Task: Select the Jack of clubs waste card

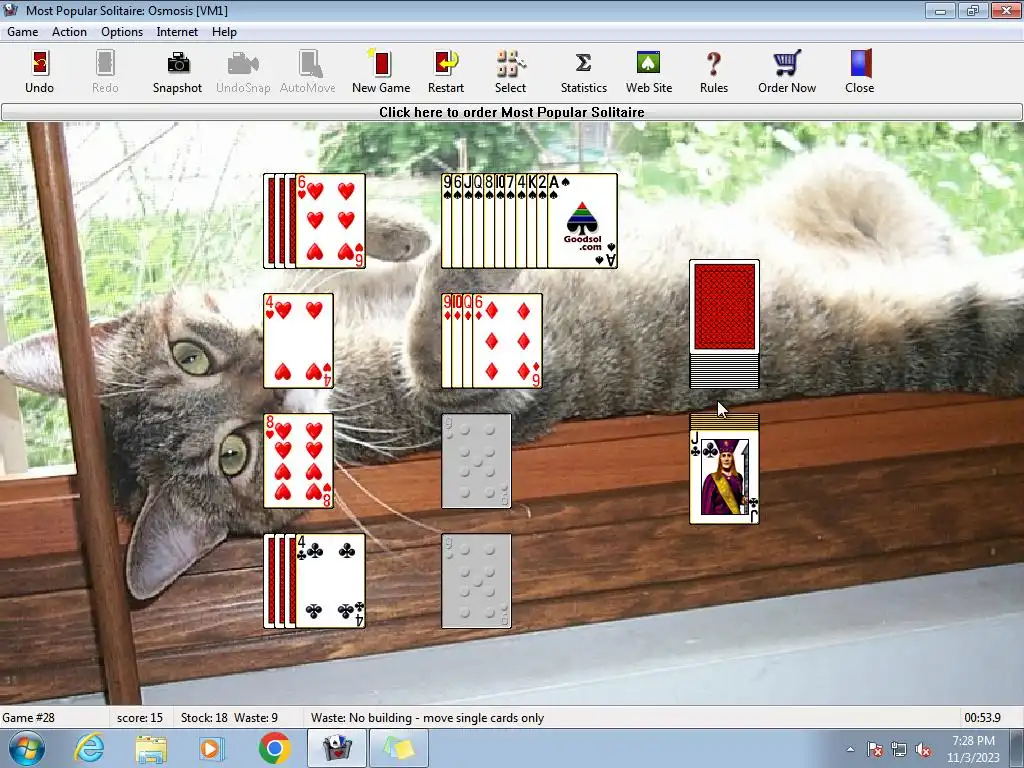Action: tap(724, 477)
